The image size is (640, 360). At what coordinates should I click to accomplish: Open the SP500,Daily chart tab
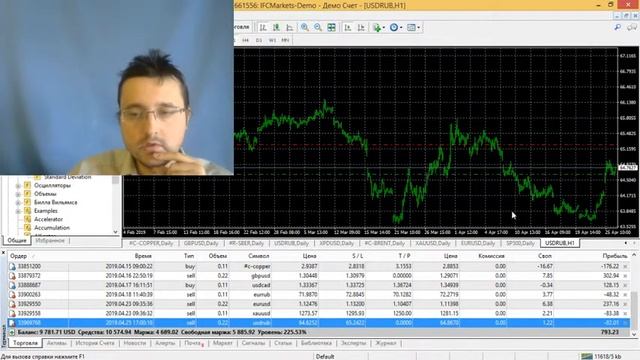[x=520, y=243]
